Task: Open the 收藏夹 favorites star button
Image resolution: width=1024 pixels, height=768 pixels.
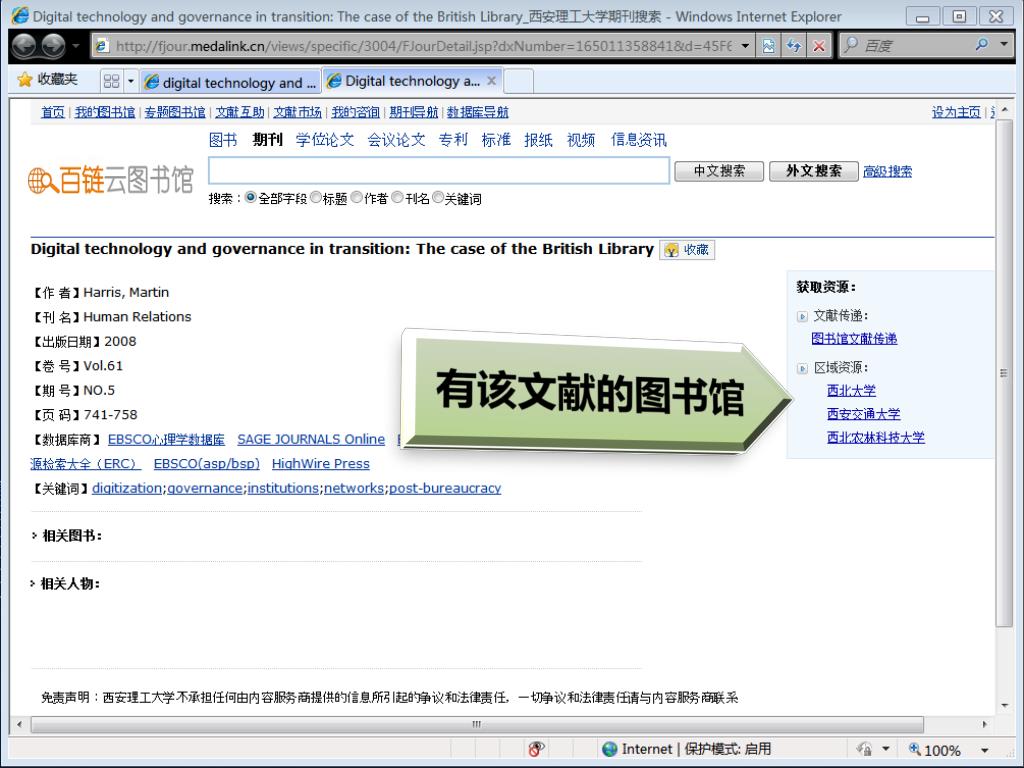Action: click(48, 80)
